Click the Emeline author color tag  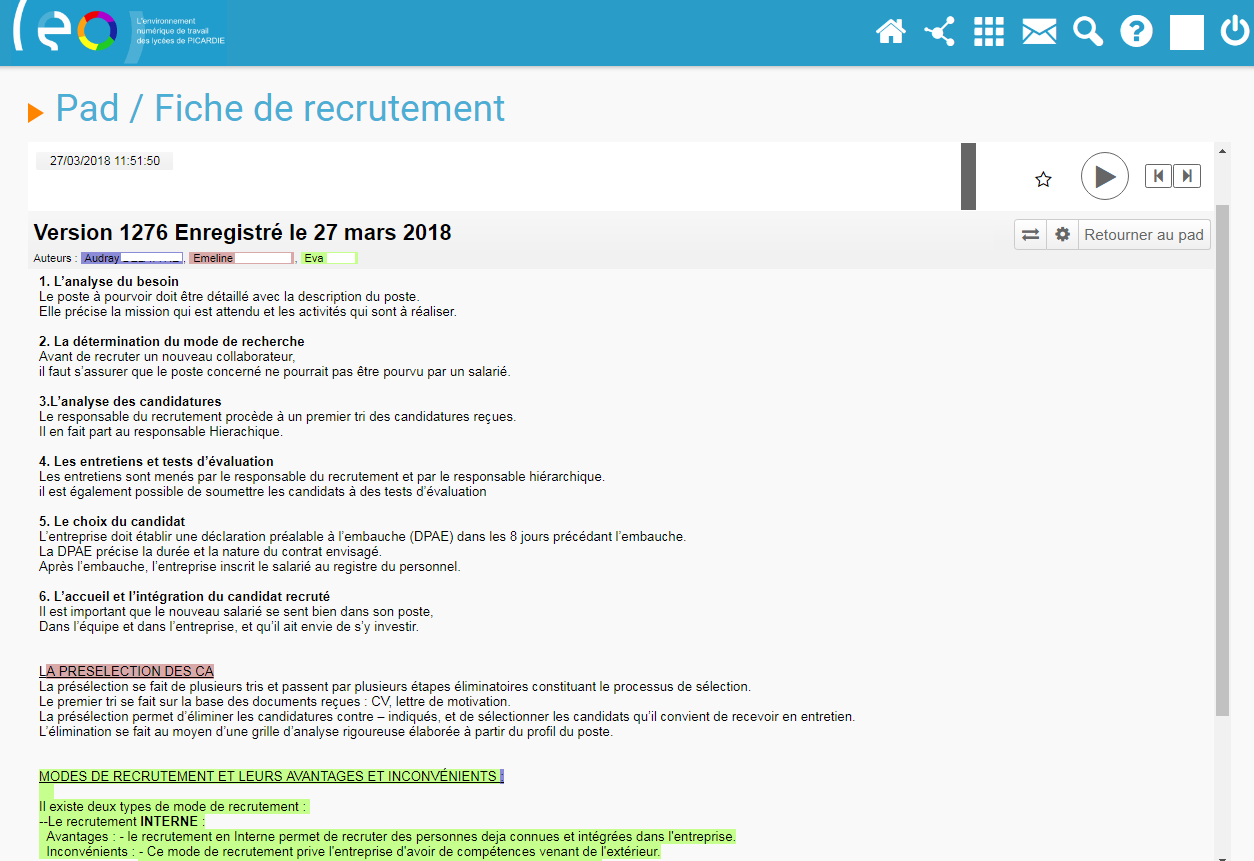(x=241, y=258)
